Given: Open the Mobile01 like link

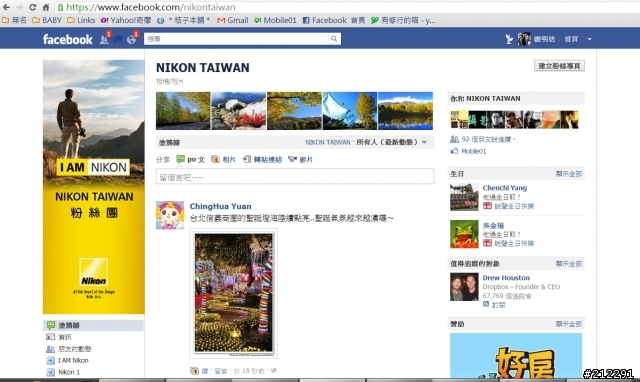Looking at the screenshot, I should (473, 151).
